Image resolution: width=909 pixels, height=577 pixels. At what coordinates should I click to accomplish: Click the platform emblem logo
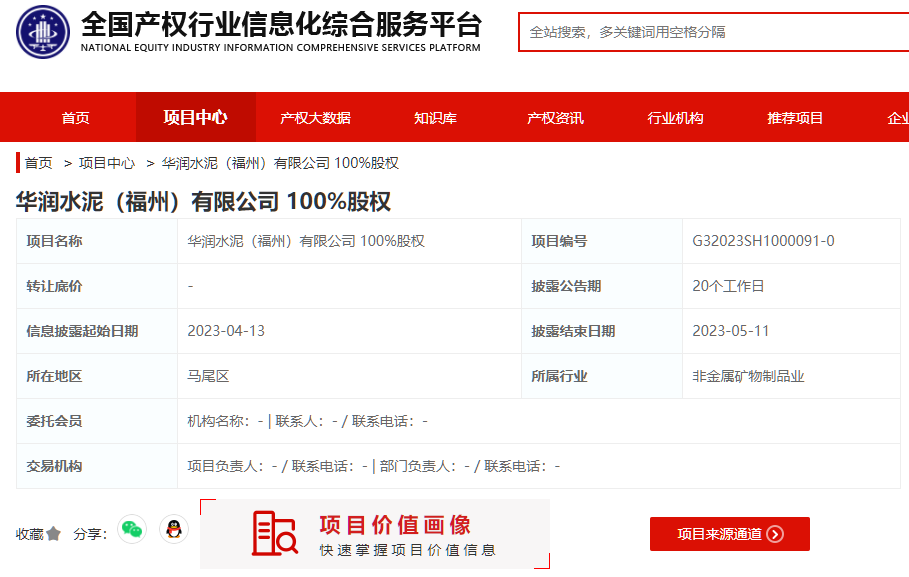[x=42, y=32]
